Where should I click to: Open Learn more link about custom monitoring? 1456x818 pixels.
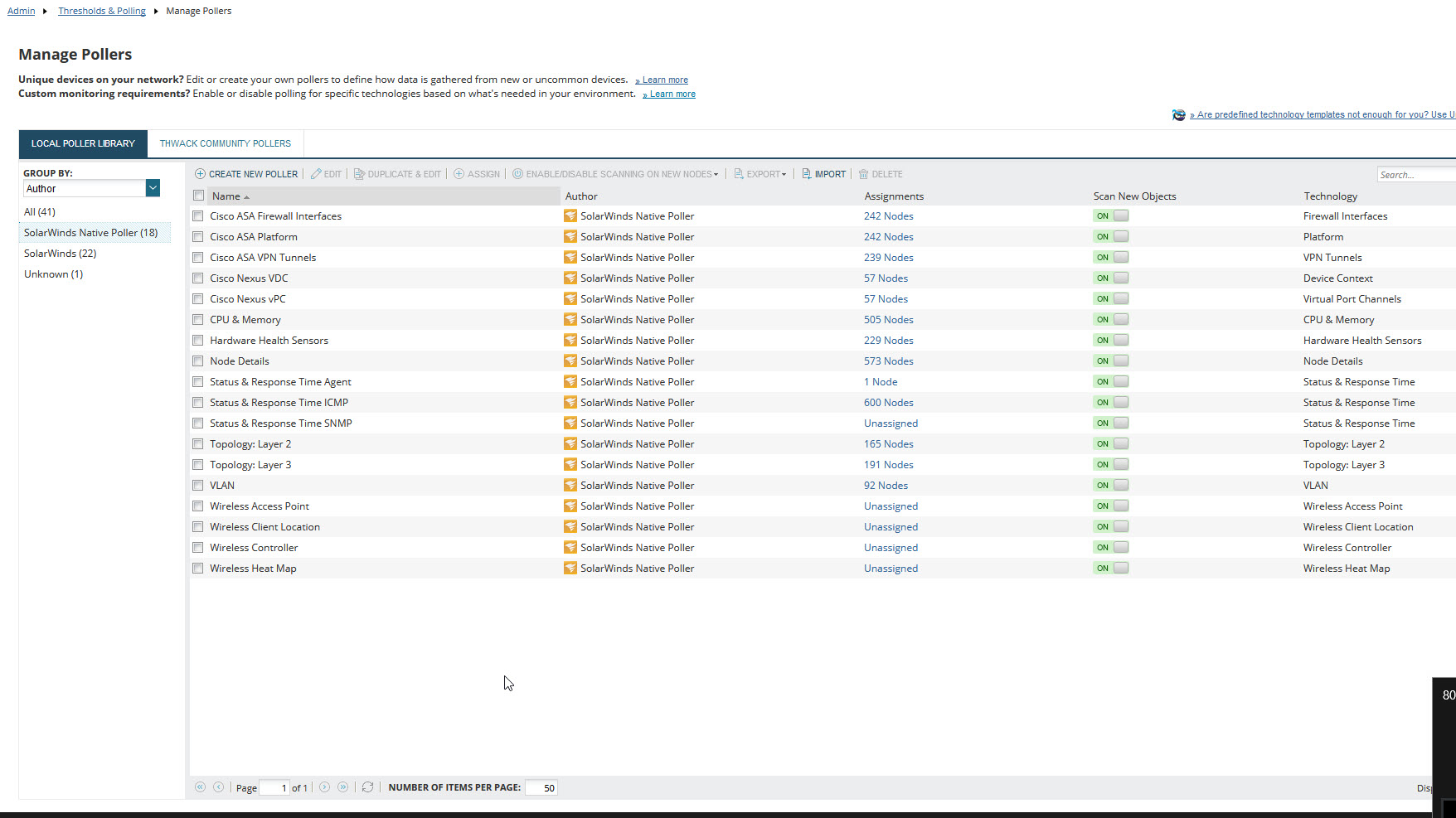pyautogui.click(x=672, y=94)
